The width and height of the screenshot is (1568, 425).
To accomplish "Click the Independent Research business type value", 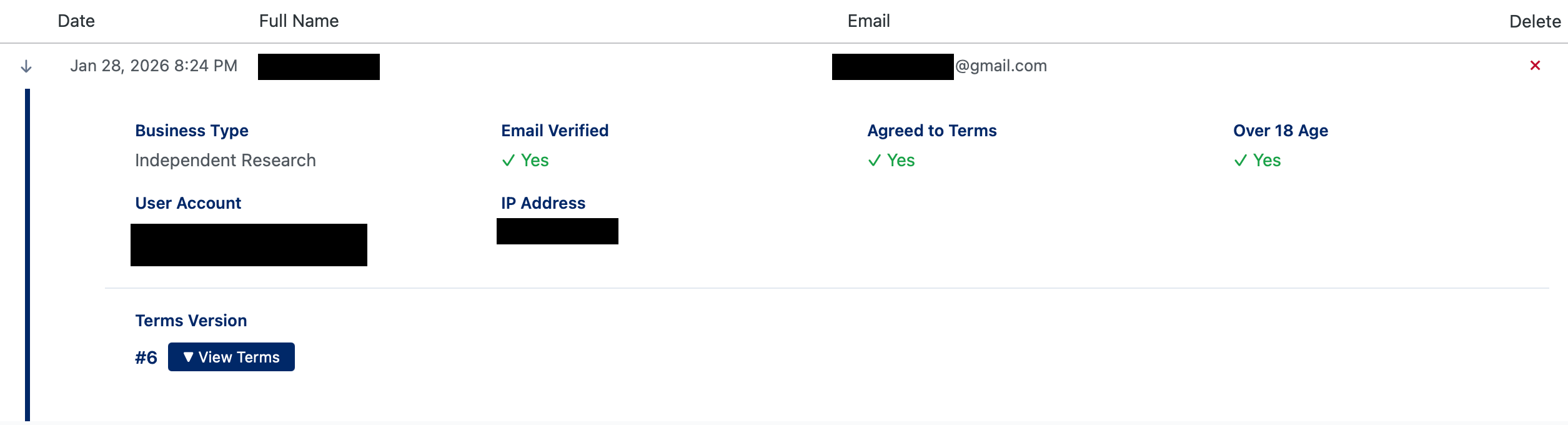I will [226, 161].
